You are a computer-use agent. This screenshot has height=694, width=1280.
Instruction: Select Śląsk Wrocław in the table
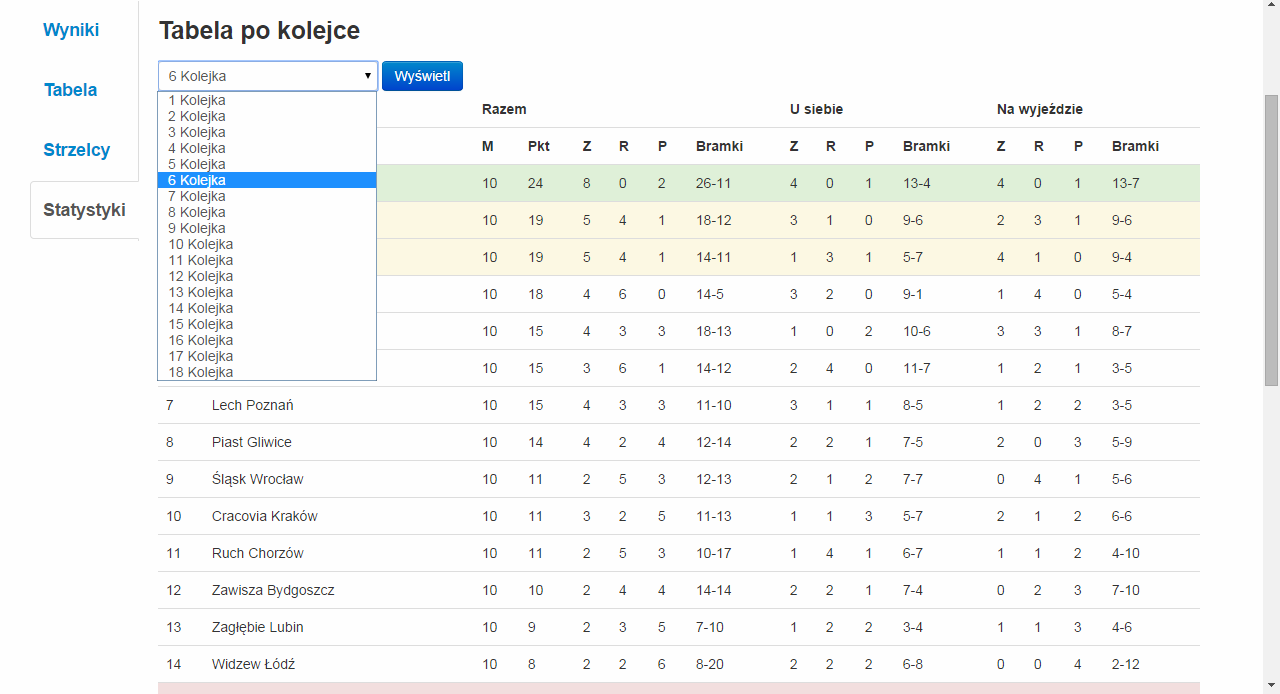[257, 479]
